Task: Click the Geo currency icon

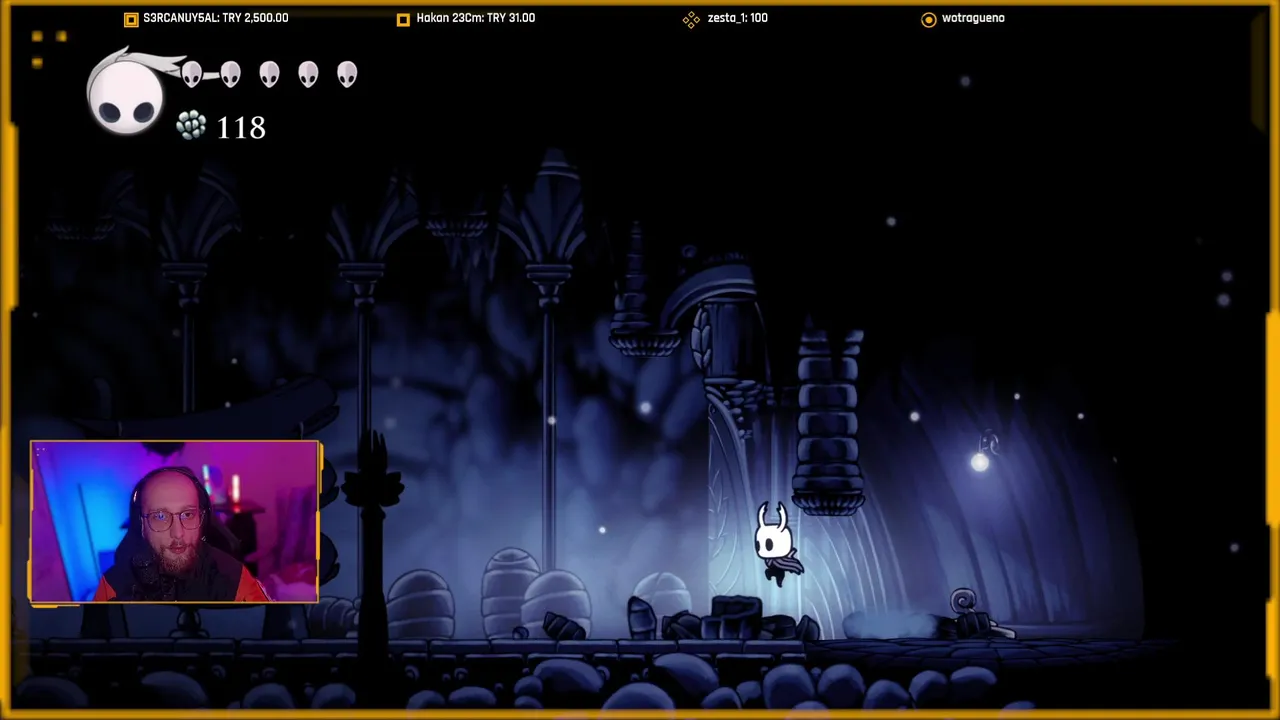Action: pos(191,126)
